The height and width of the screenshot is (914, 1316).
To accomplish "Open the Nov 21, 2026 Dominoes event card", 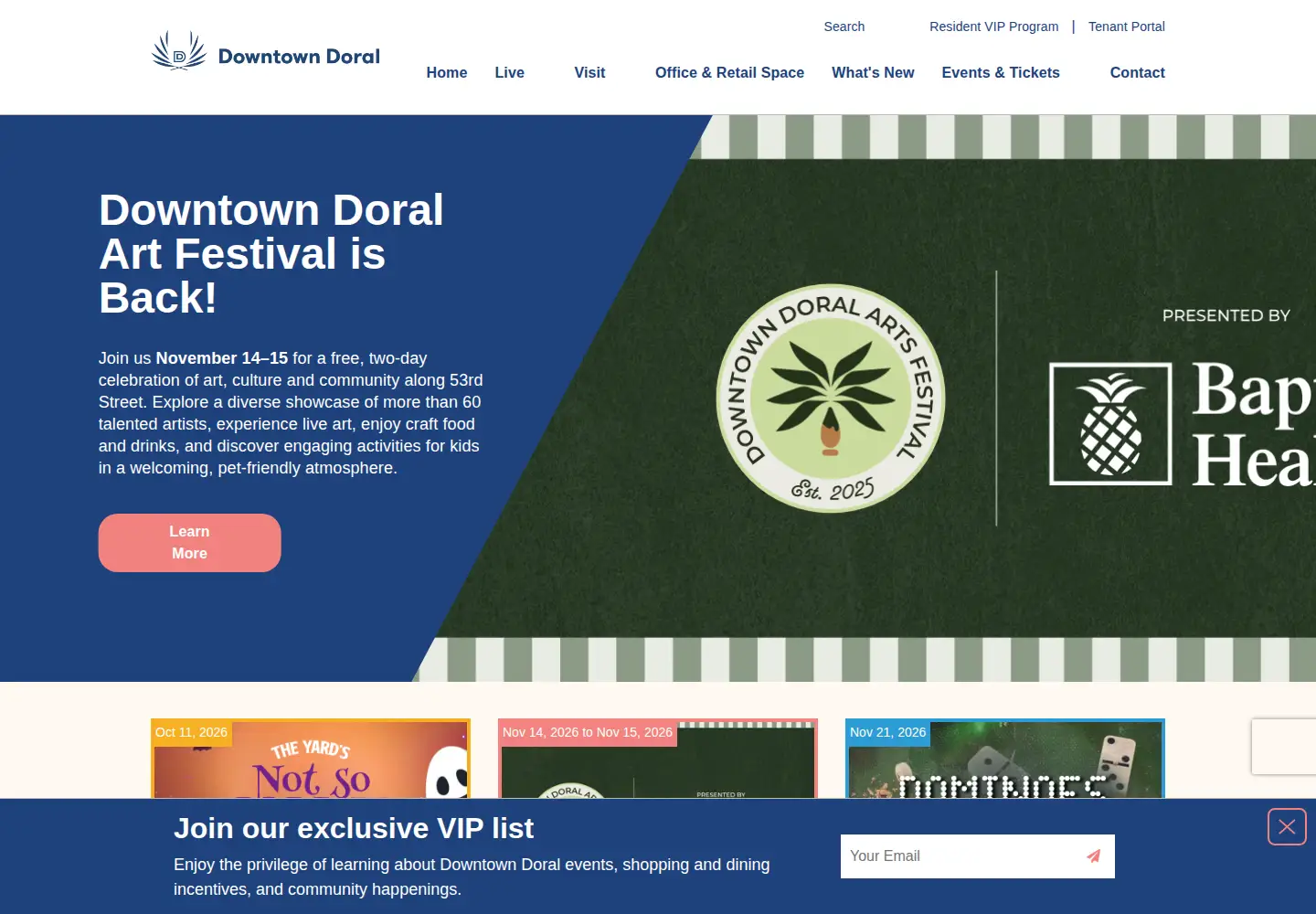I will pos(1005,759).
